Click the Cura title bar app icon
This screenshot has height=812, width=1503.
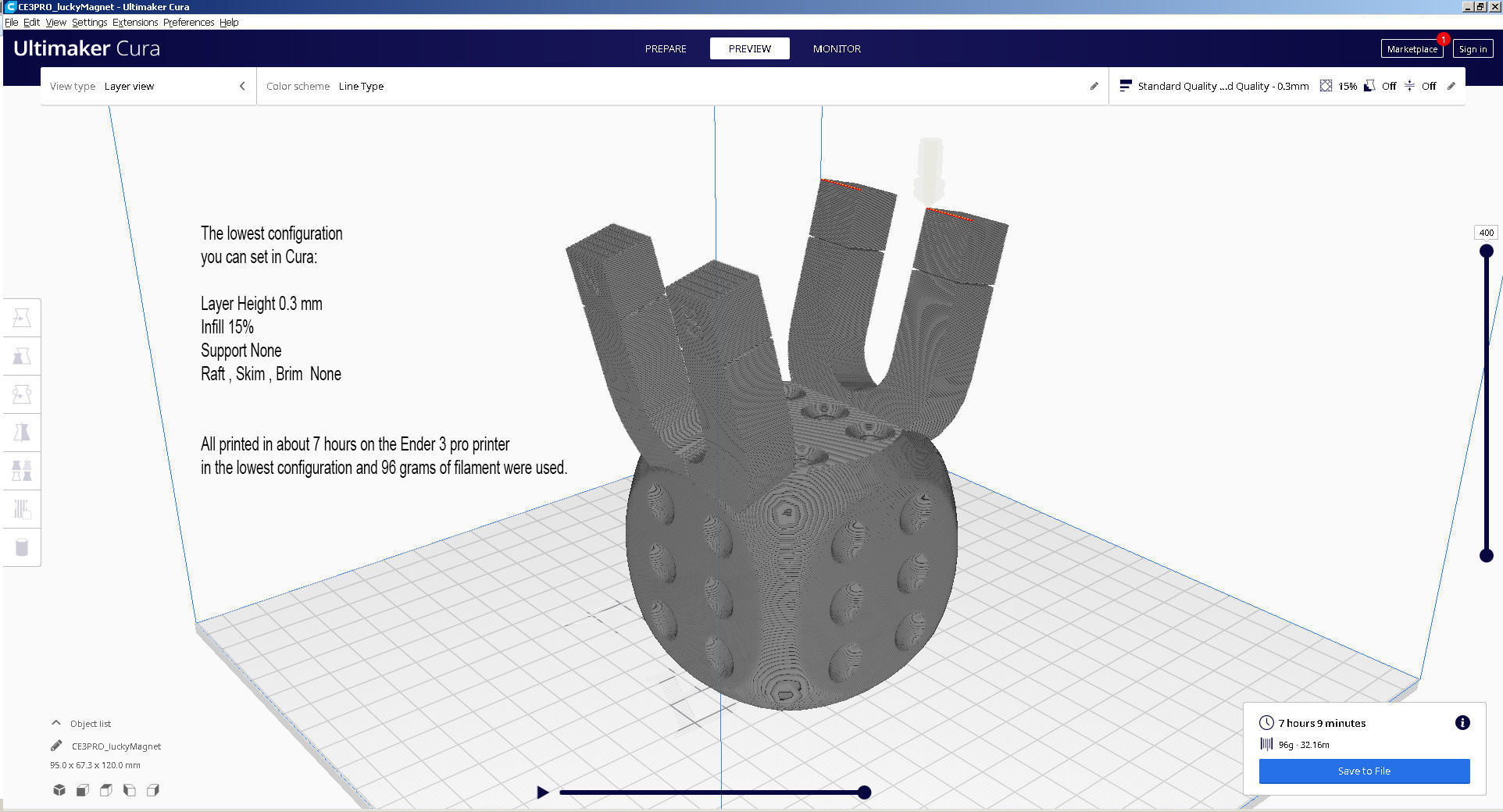11,6
